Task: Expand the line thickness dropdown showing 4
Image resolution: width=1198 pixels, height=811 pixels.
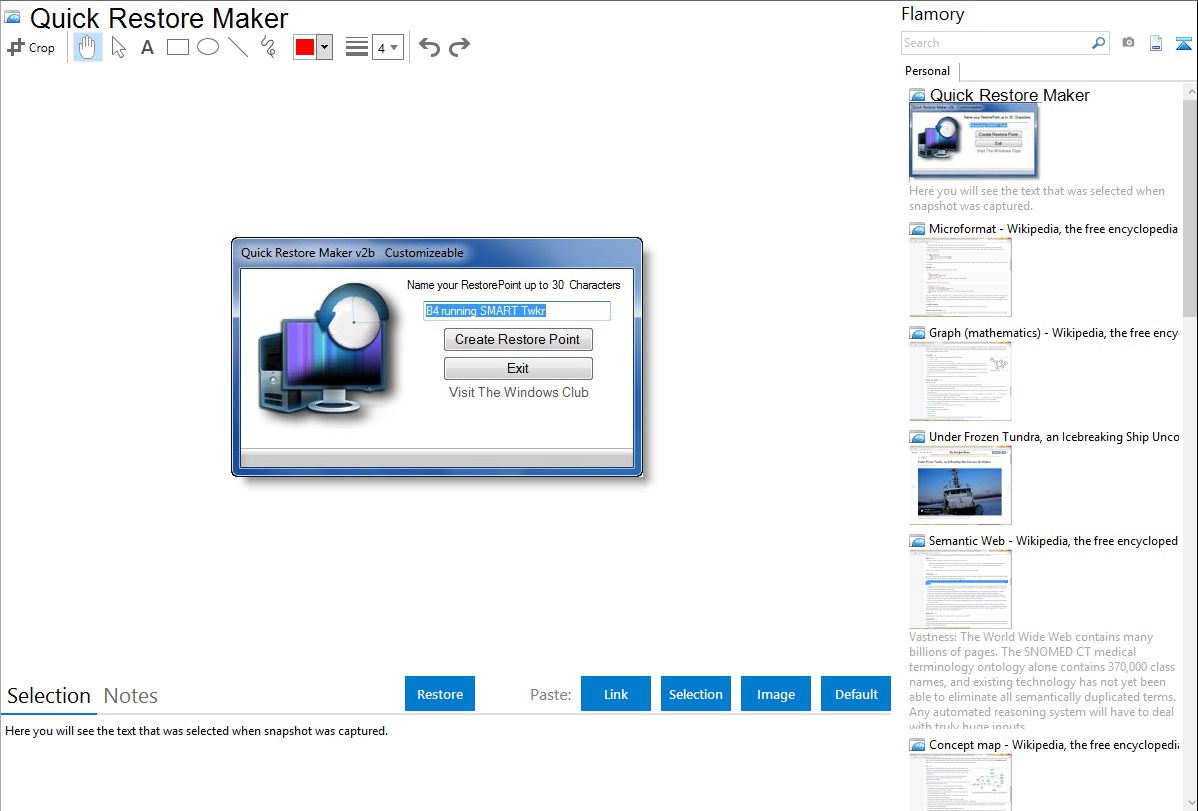Action: click(x=387, y=47)
